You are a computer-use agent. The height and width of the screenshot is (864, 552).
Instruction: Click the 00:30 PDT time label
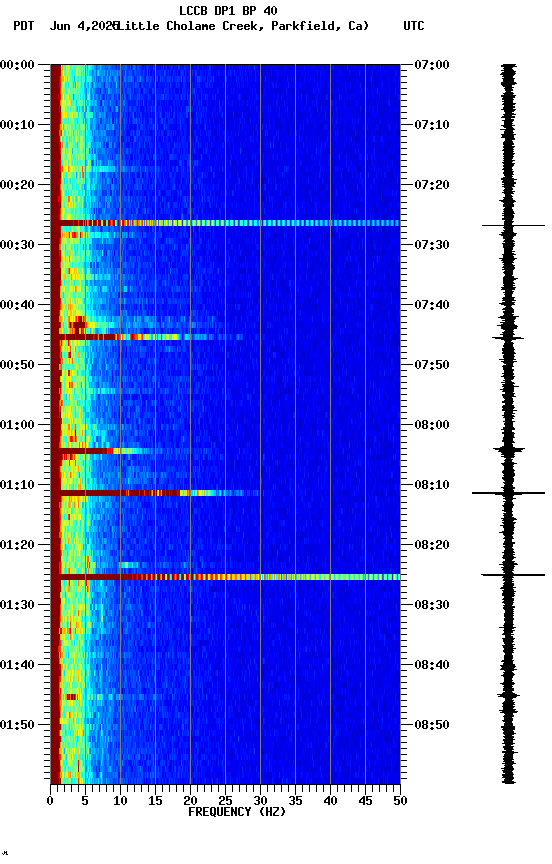(17, 245)
